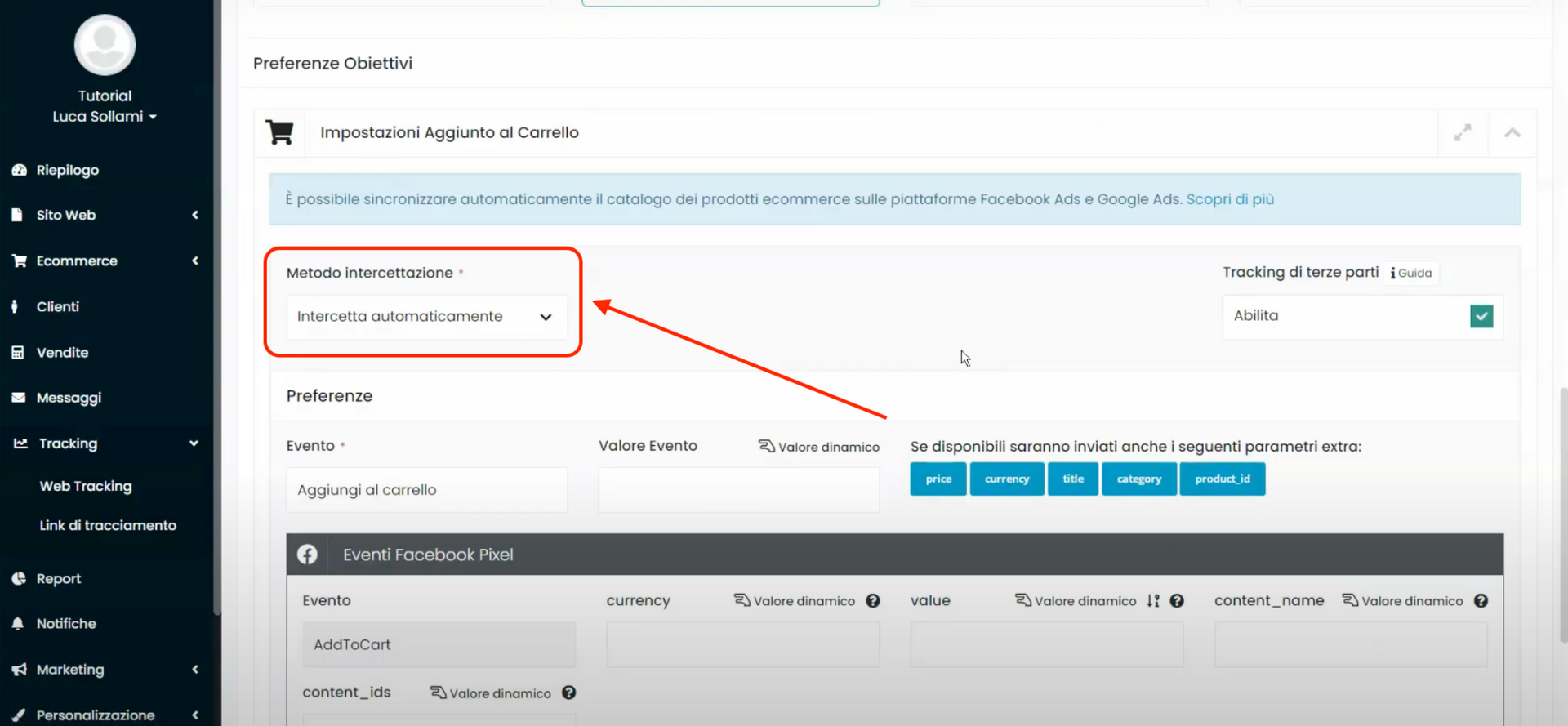Click help icon beside content_ids

569,693
